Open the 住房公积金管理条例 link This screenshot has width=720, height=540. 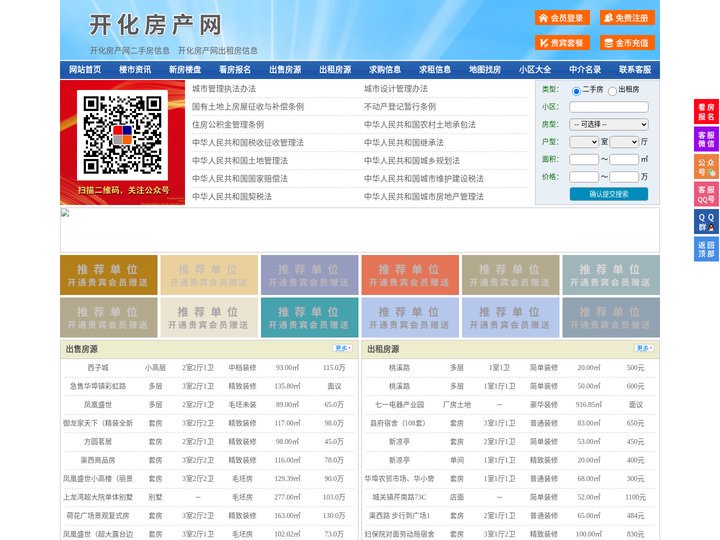[228, 124]
